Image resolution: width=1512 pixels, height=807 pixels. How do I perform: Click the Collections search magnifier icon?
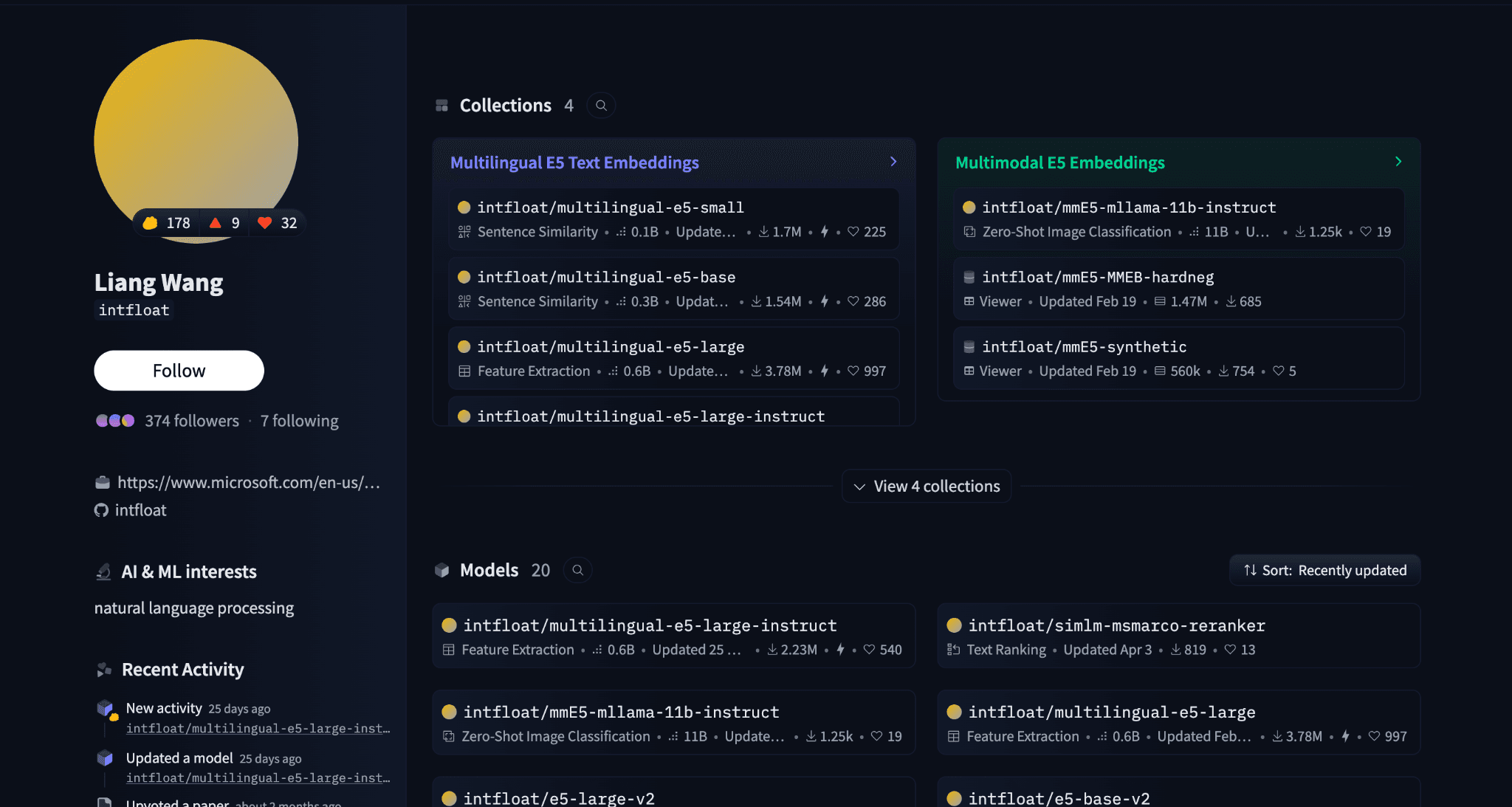pos(601,106)
